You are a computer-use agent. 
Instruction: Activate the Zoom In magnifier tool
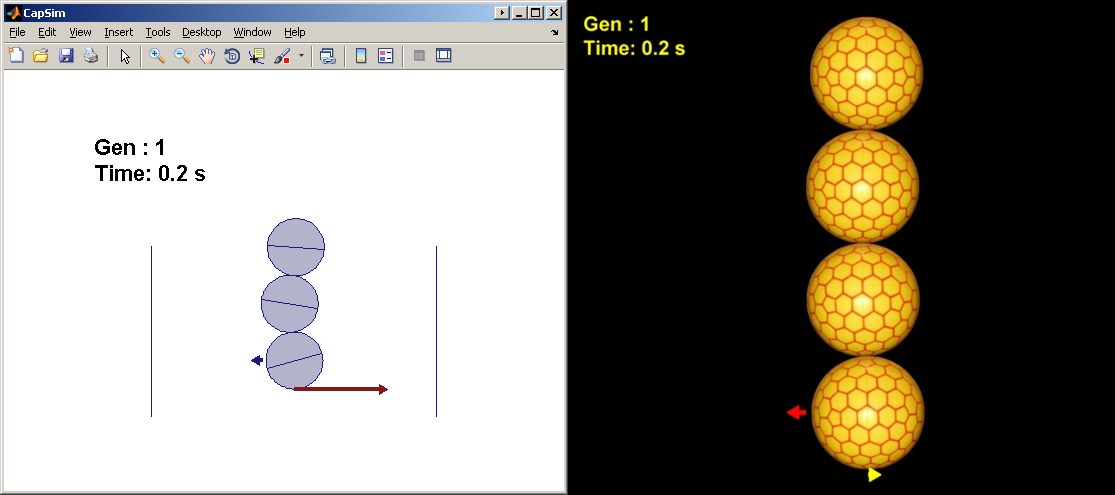click(157, 55)
